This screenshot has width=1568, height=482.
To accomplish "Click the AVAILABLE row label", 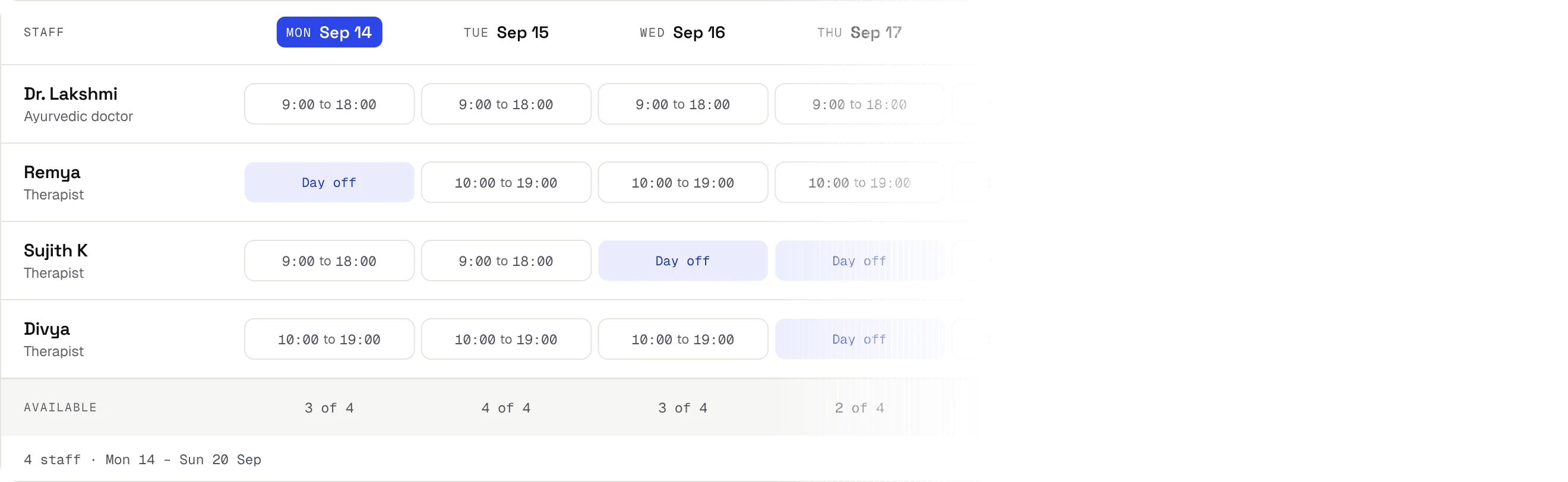I will tap(60, 408).
